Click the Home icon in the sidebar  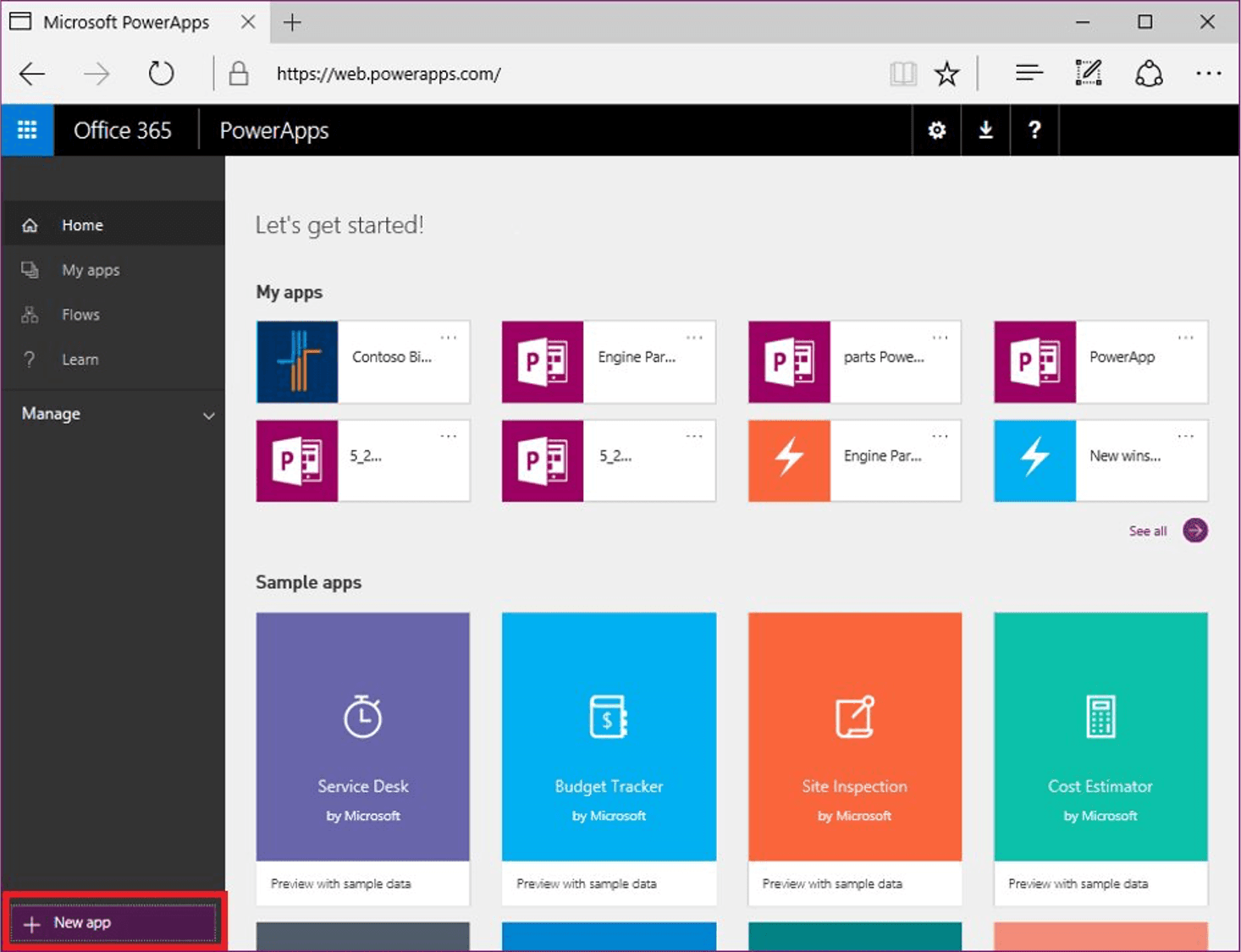(30, 224)
